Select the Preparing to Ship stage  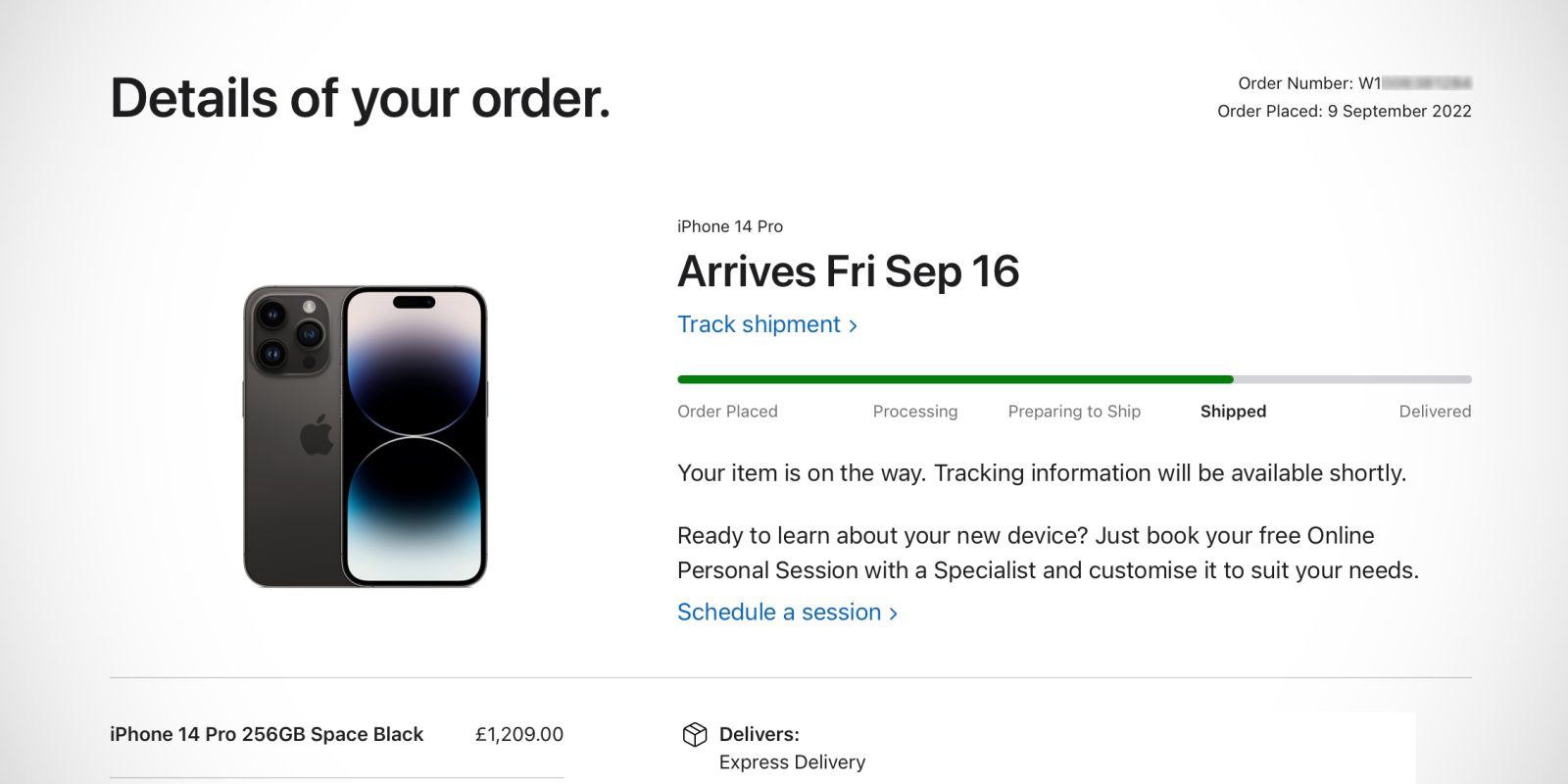click(1073, 412)
